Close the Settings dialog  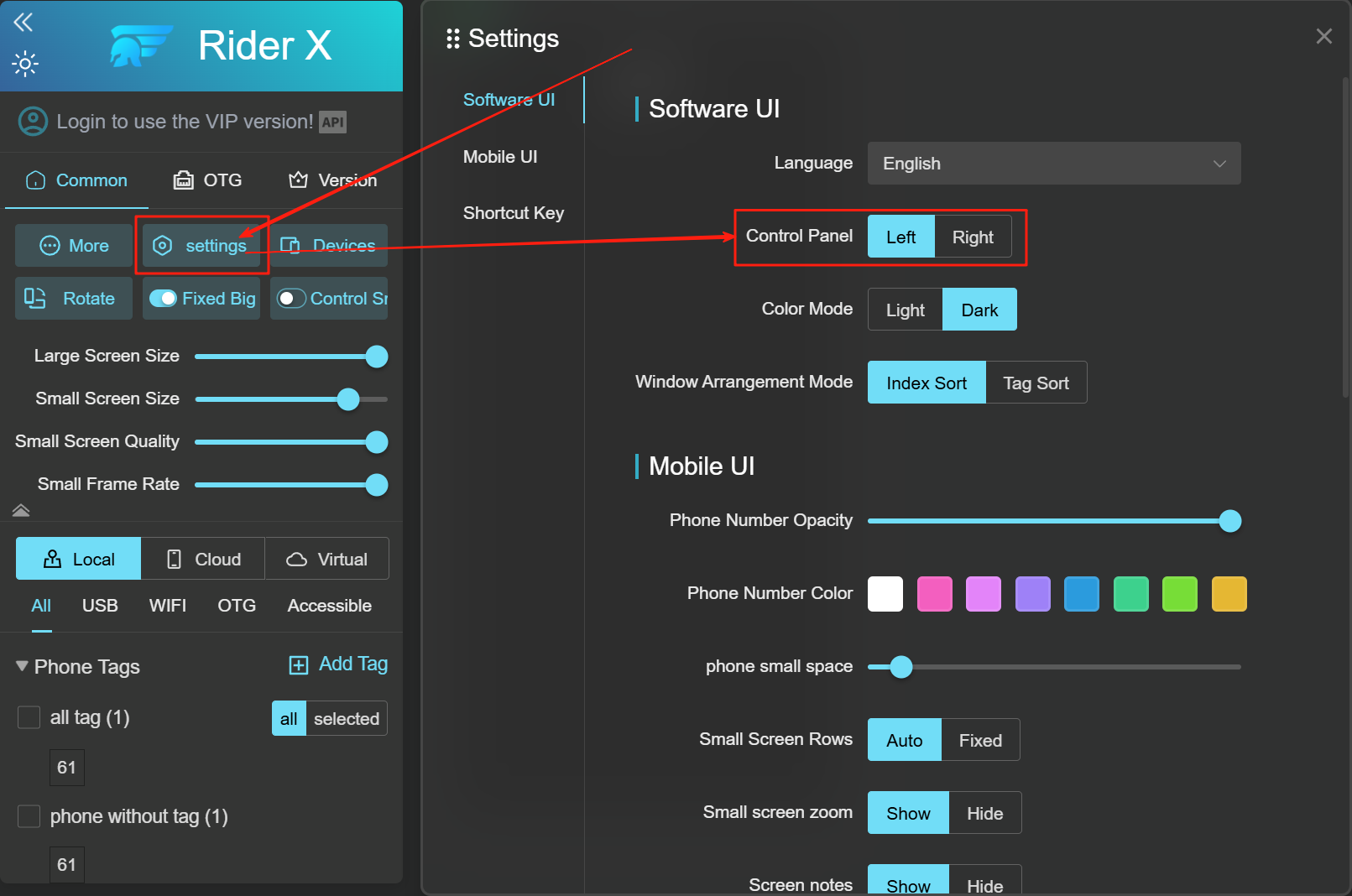coord(1324,36)
